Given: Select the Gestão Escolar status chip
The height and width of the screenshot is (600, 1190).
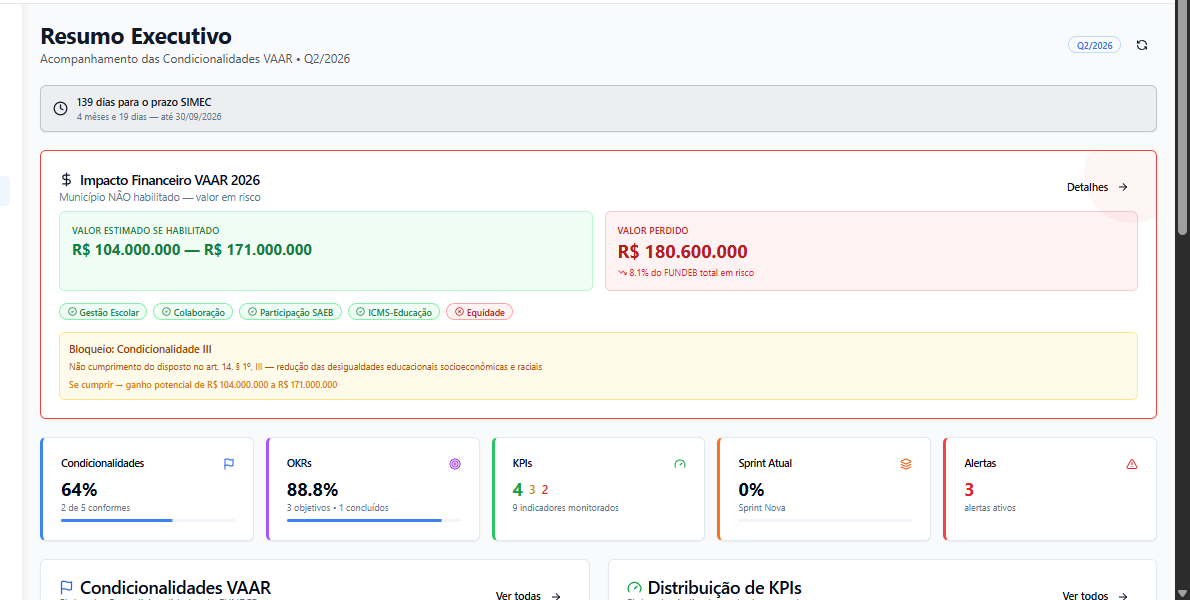Looking at the screenshot, I should 102,312.
